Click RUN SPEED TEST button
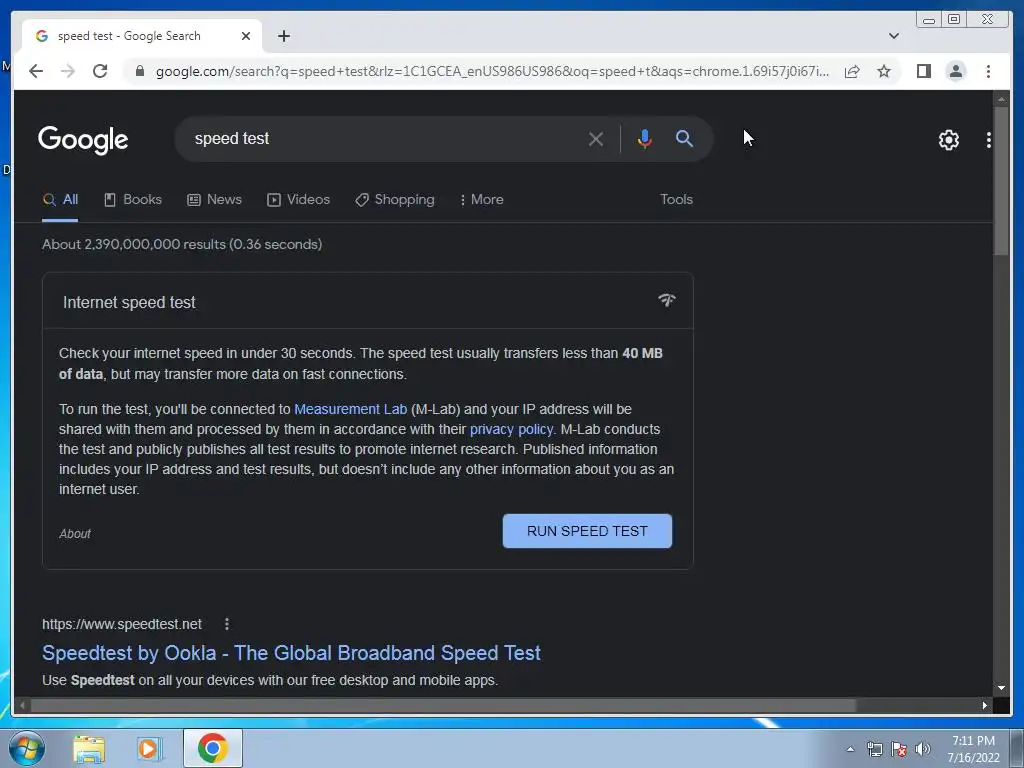 click(x=587, y=531)
